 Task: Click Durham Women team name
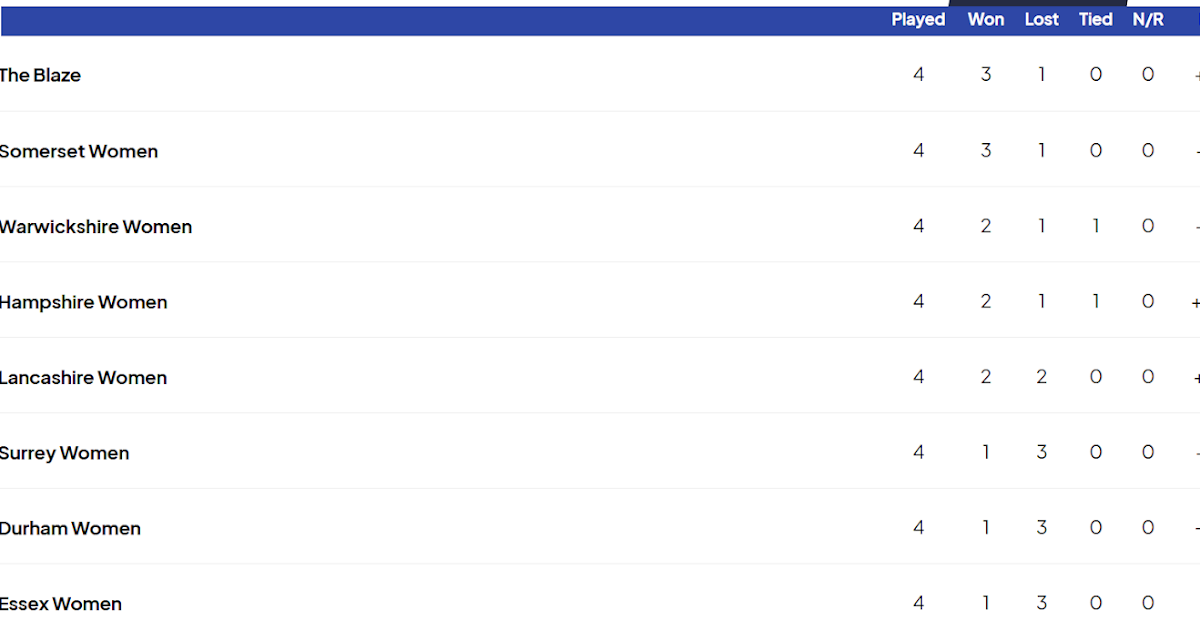(x=71, y=528)
